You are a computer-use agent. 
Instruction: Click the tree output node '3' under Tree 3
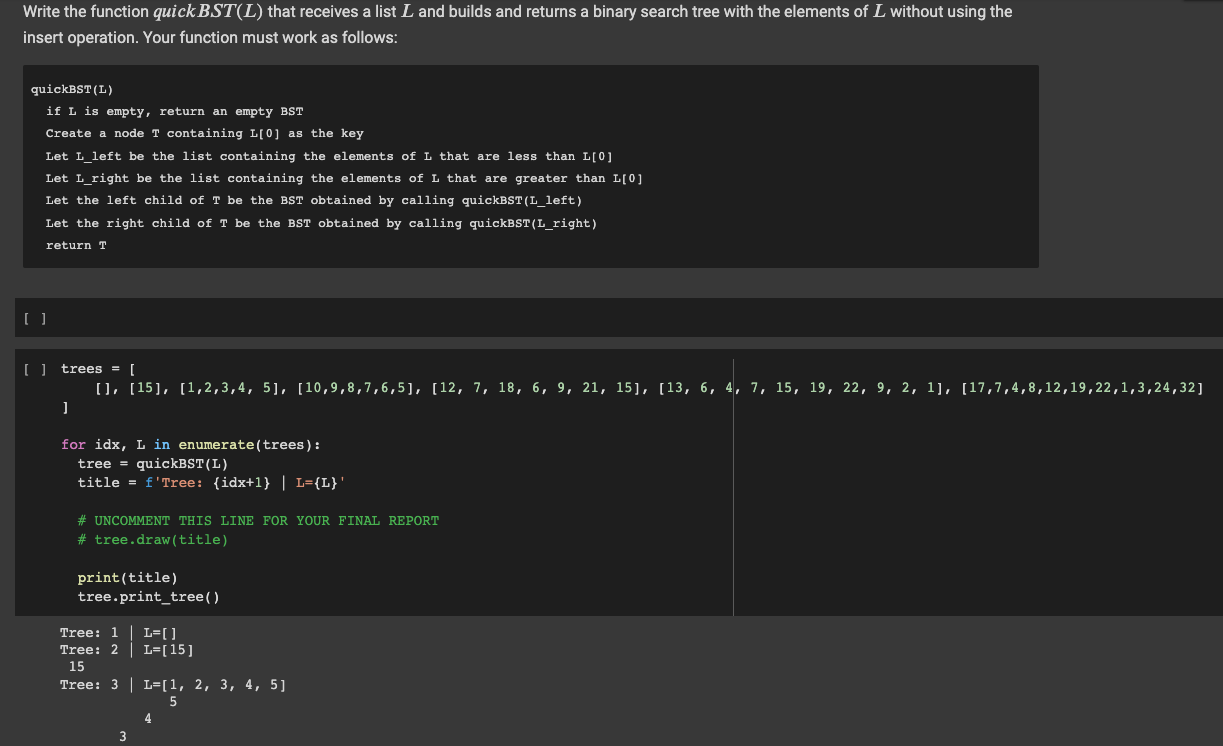click(122, 736)
